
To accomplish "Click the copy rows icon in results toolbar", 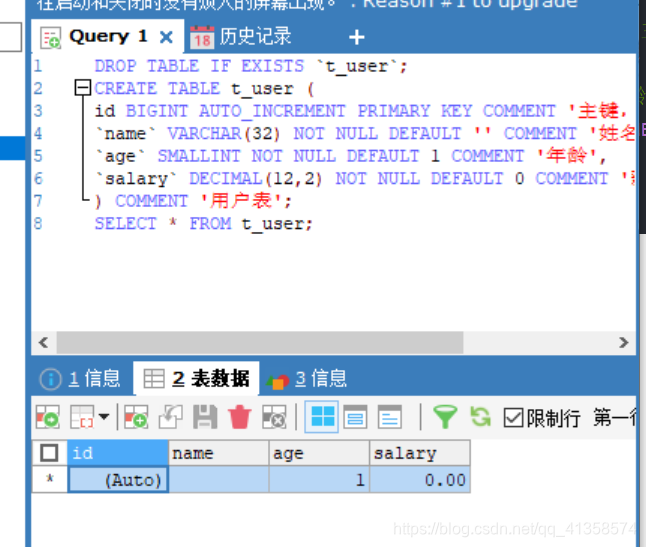I will (x=82, y=417).
